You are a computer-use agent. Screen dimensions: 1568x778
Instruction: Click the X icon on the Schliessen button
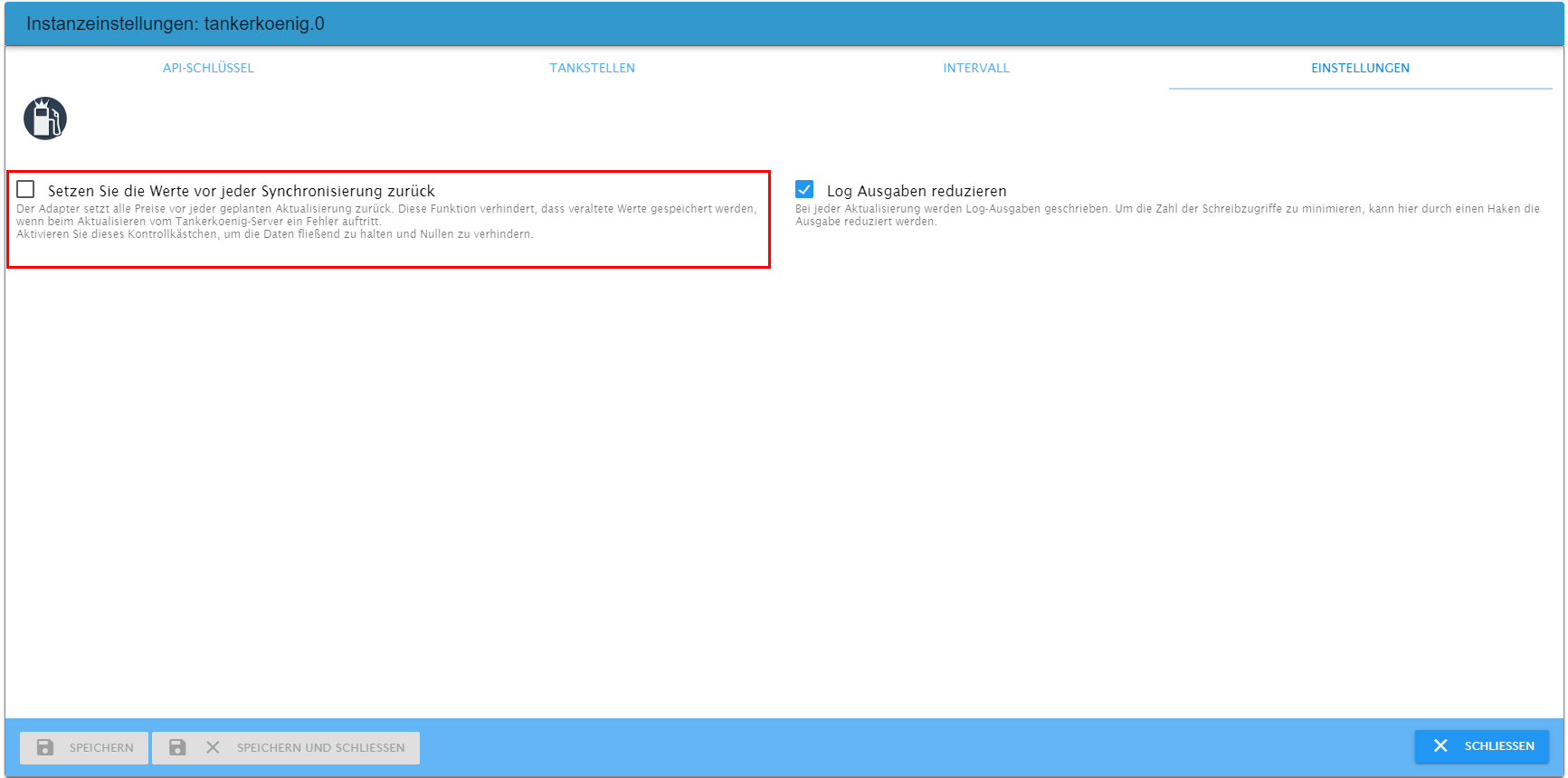pyautogui.click(x=1440, y=745)
